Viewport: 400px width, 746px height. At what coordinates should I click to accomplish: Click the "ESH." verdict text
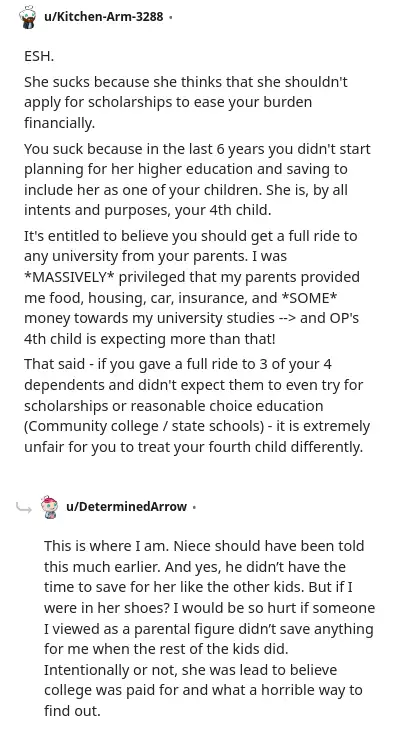(x=39, y=56)
